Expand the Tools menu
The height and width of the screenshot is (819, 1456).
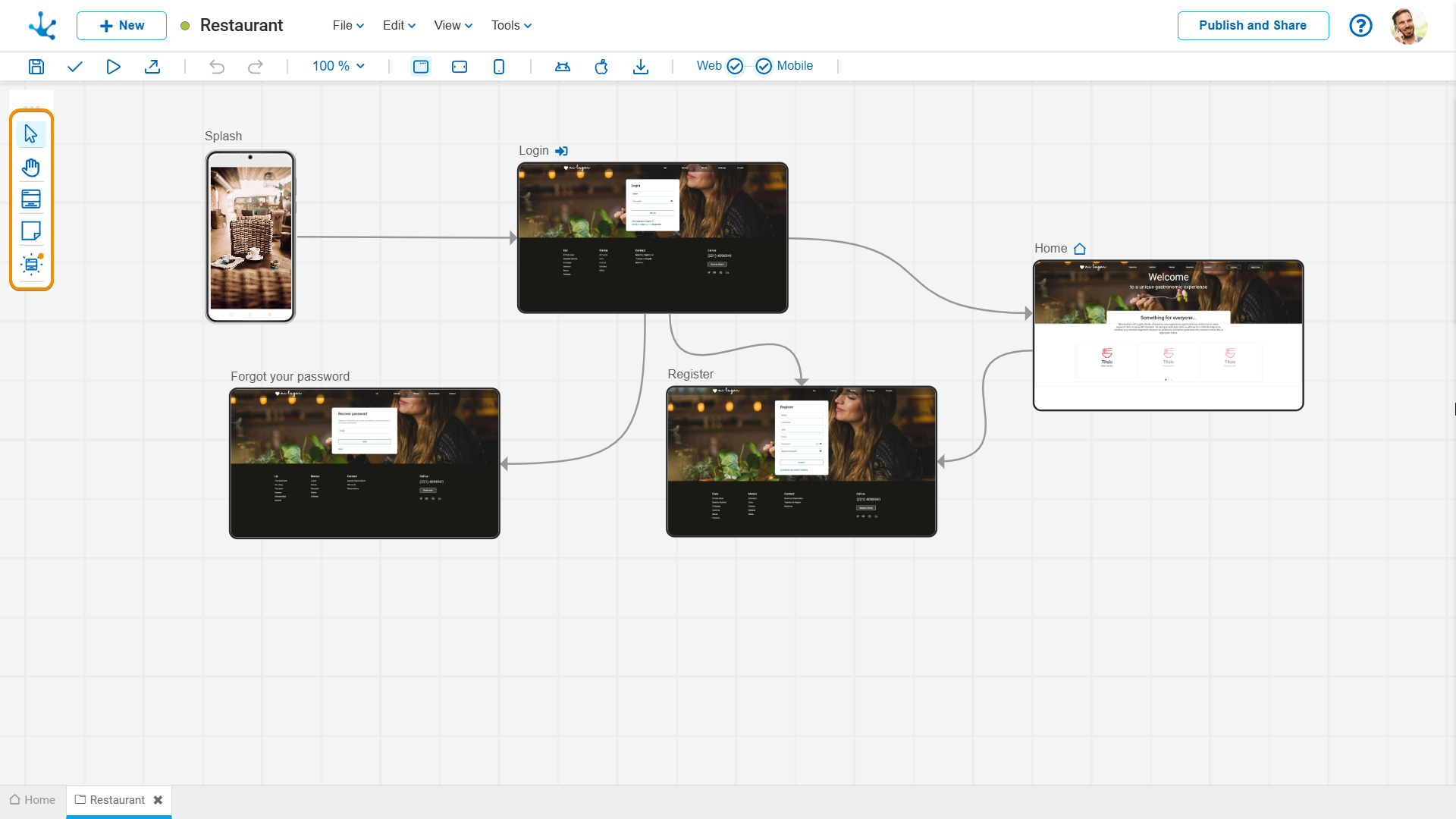click(x=511, y=25)
